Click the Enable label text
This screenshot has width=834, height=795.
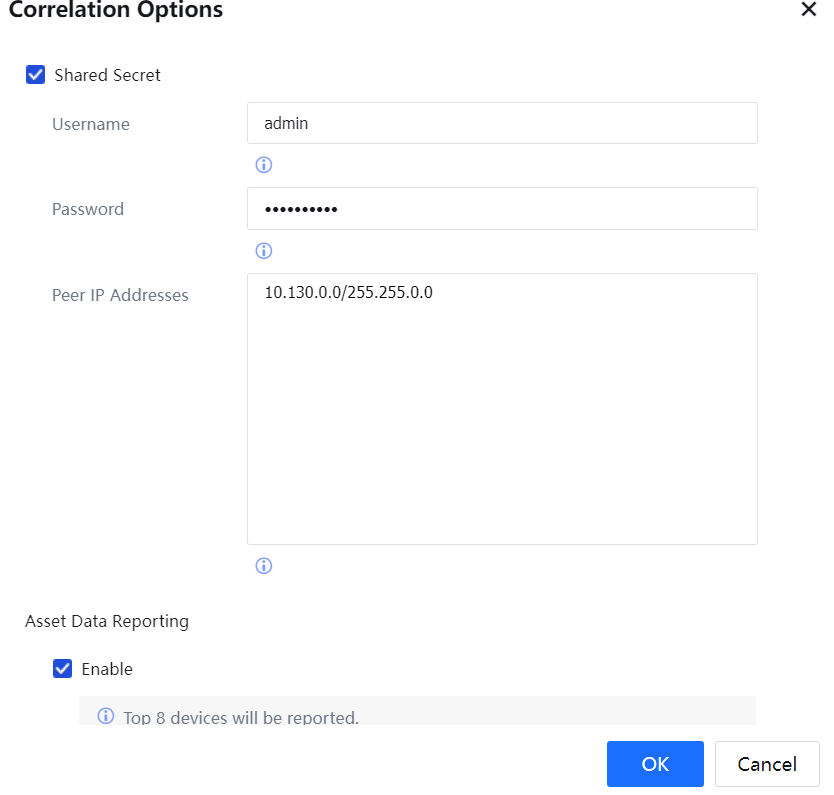pos(107,669)
